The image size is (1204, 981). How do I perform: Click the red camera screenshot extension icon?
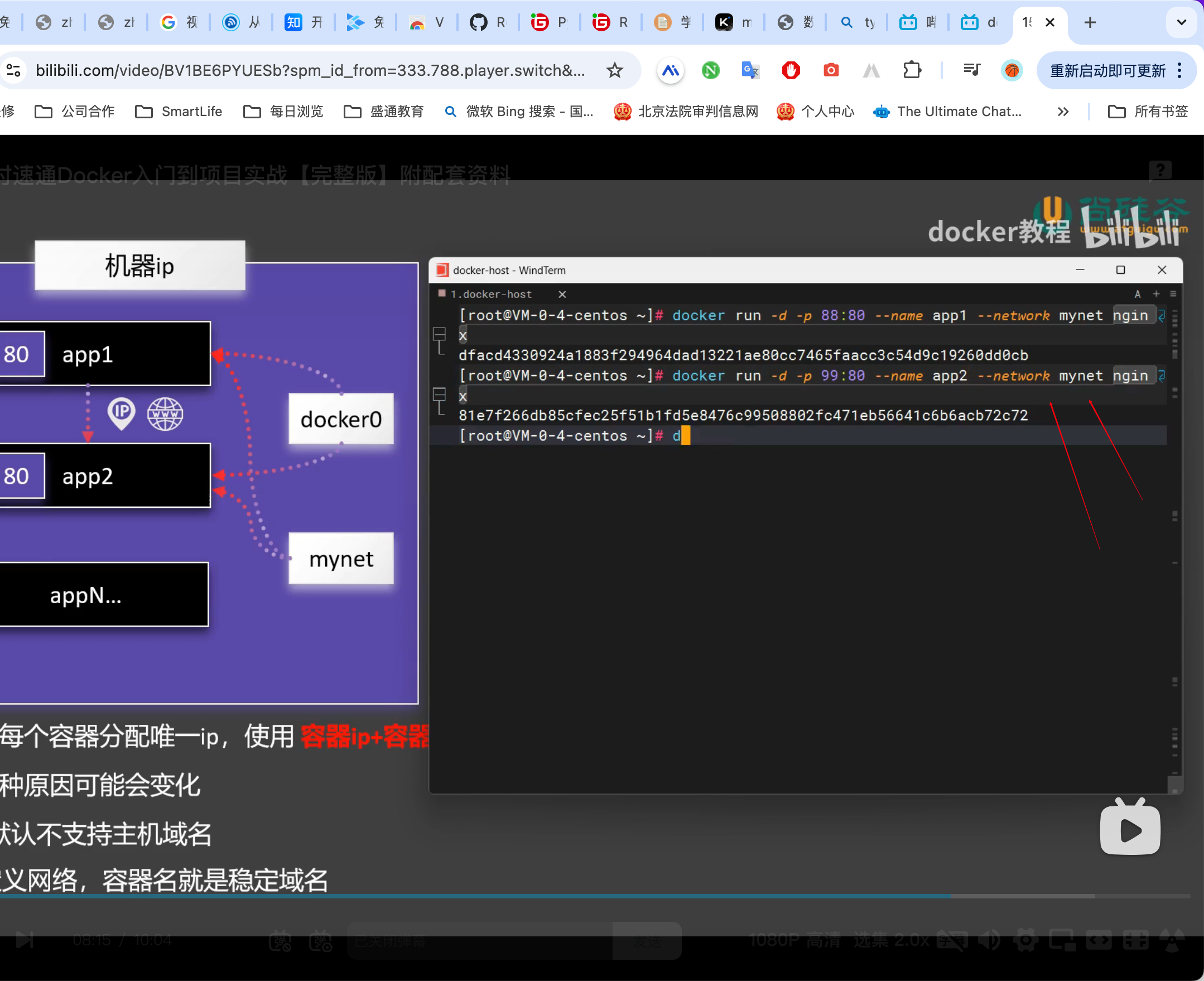(831, 71)
